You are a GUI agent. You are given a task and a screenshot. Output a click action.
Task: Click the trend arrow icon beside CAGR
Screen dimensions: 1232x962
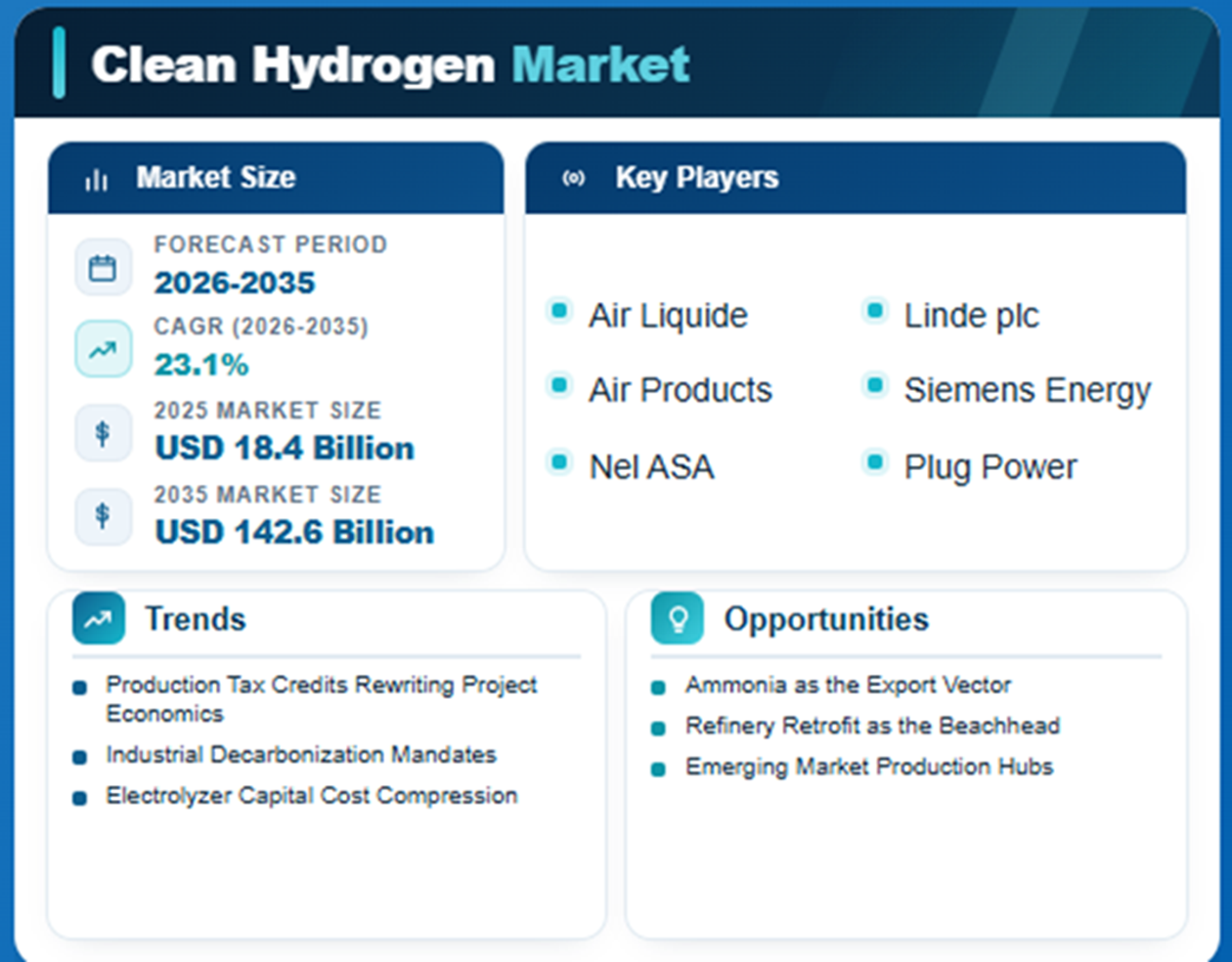click(103, 349)
